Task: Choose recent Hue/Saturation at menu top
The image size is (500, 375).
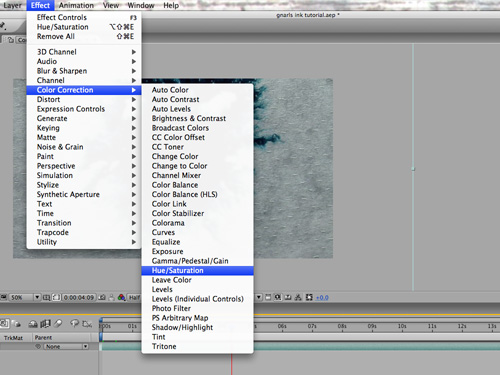Action: click(x=84, y=27)
